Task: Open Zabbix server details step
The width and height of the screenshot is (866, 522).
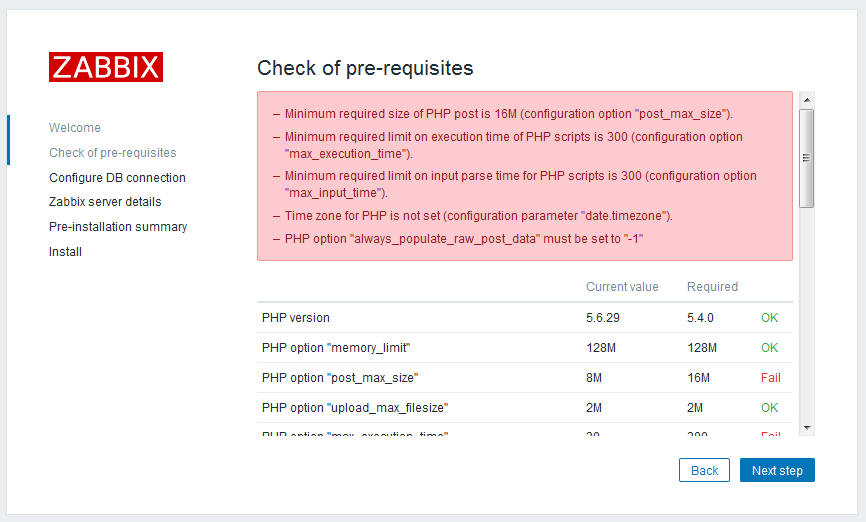Action: coord(105,202)
